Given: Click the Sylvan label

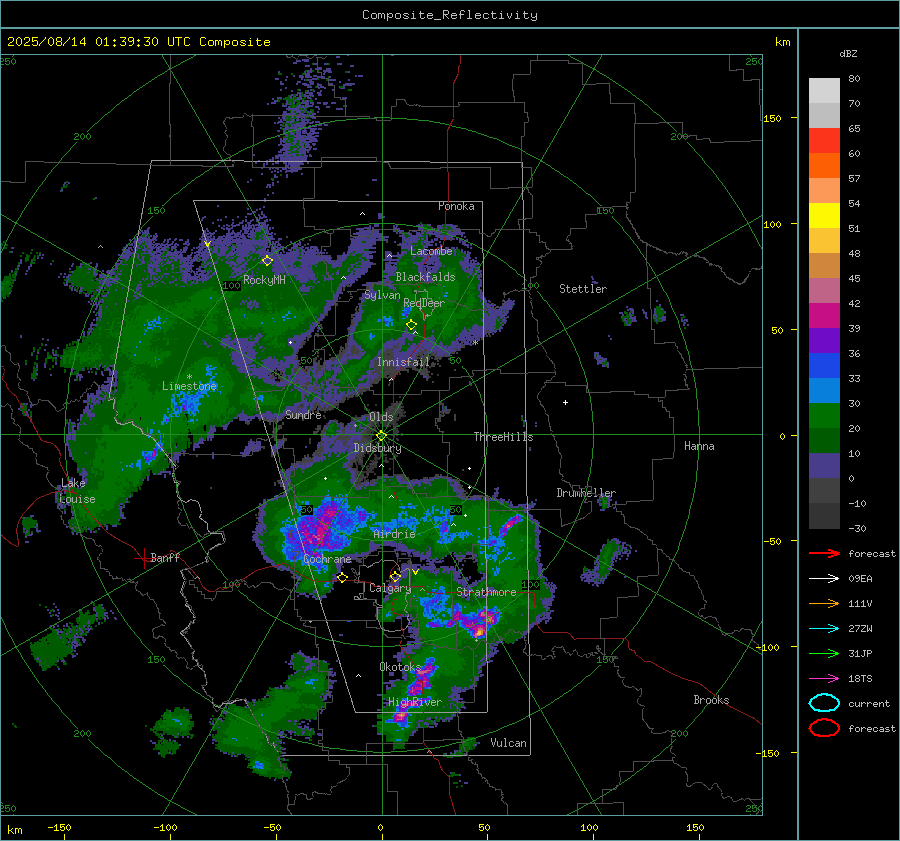Looking at the screenshot, I should (382, 295).
